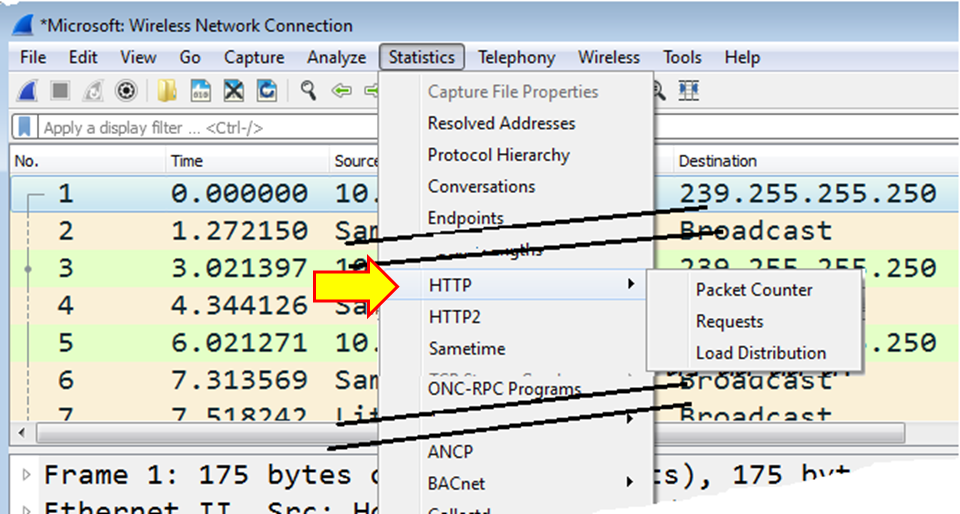Screen dimensions: 960x514
Task: Select Conversations in Statistics menu
Action: (481, 187)
